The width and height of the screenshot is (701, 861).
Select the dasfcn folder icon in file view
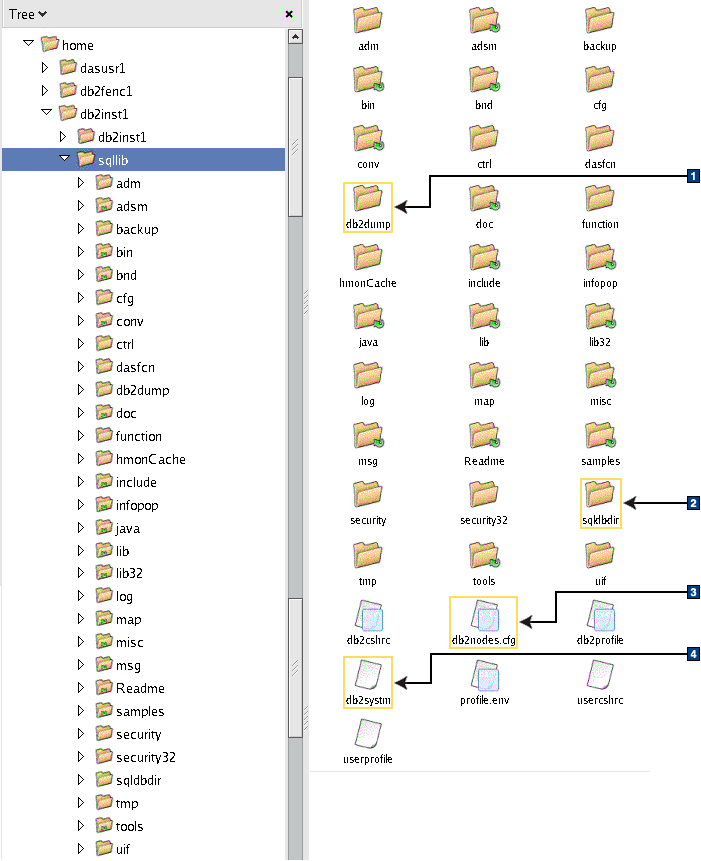[599, 138]
